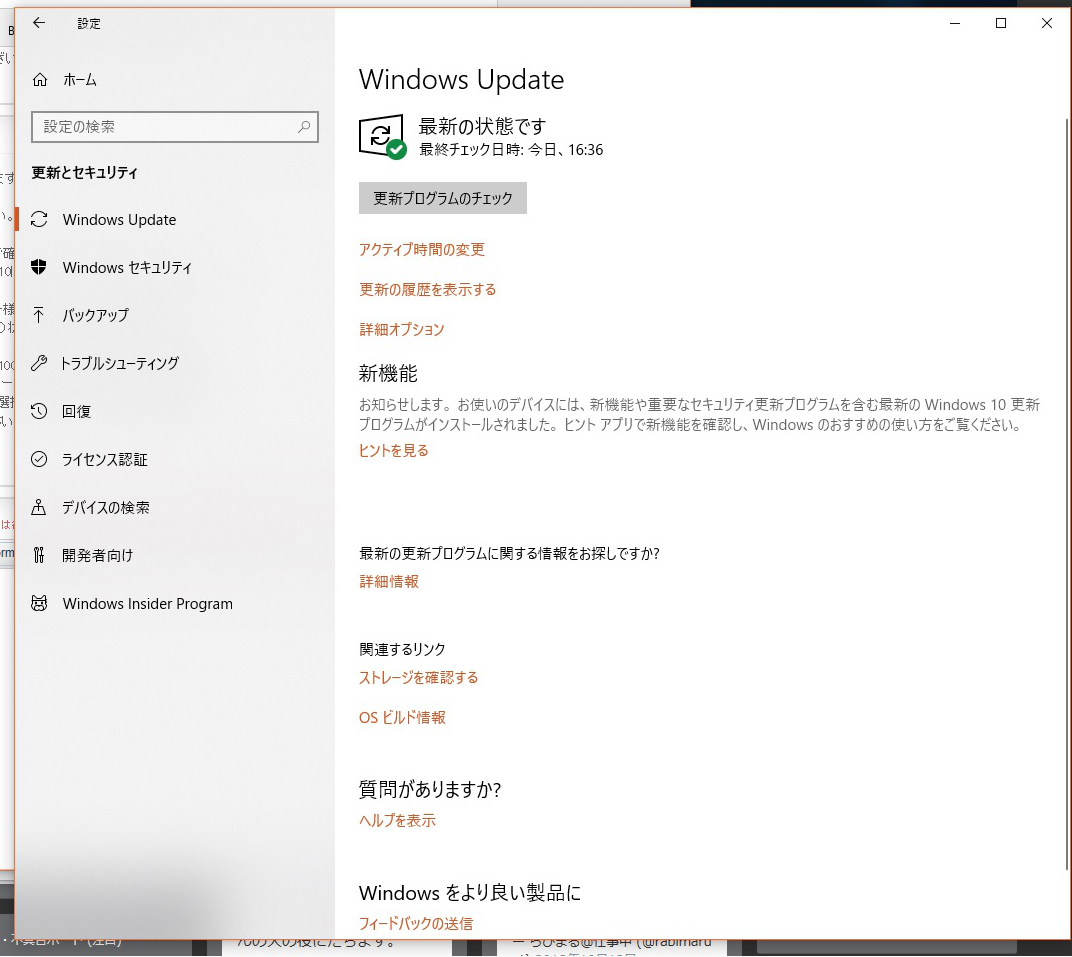Viewport: 1072px width, 957px height.
Task: Open the 回復 section
Action: (x=175, y=411)
